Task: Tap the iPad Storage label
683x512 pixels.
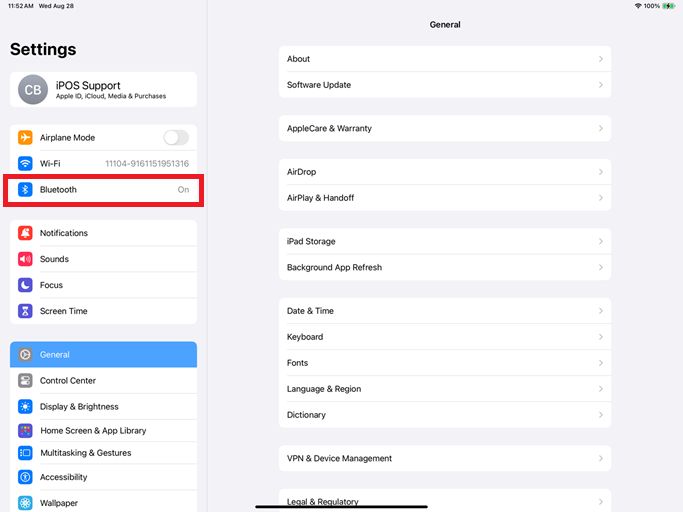Action: [311, 241]
